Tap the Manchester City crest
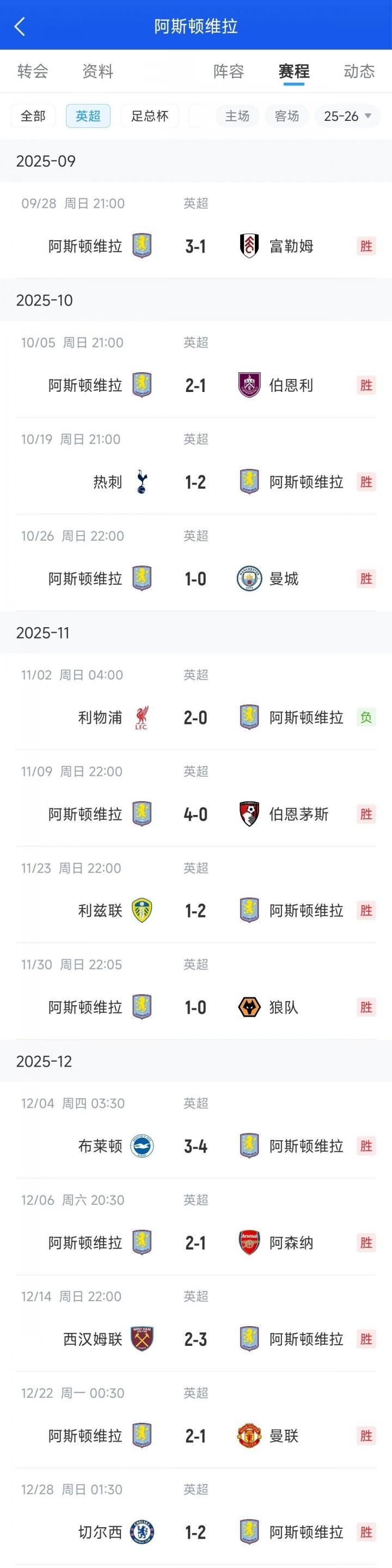Viewport: 392px width, 1568px height. pyautogui.click(x=249, y=579)
